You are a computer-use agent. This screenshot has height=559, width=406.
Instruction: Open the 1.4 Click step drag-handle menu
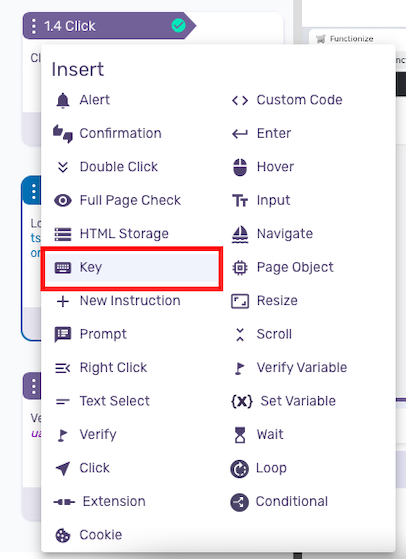pyautogui.click(x=34, y=26)
